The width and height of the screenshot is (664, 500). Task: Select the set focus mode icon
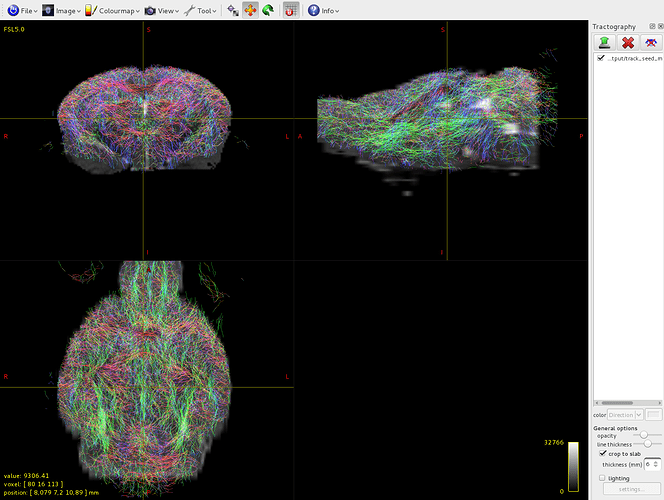tap(232, 11)
